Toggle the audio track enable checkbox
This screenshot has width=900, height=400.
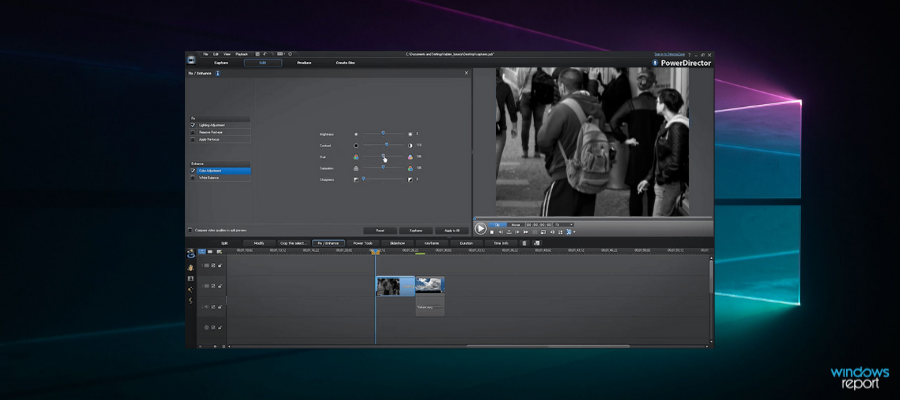213,306
